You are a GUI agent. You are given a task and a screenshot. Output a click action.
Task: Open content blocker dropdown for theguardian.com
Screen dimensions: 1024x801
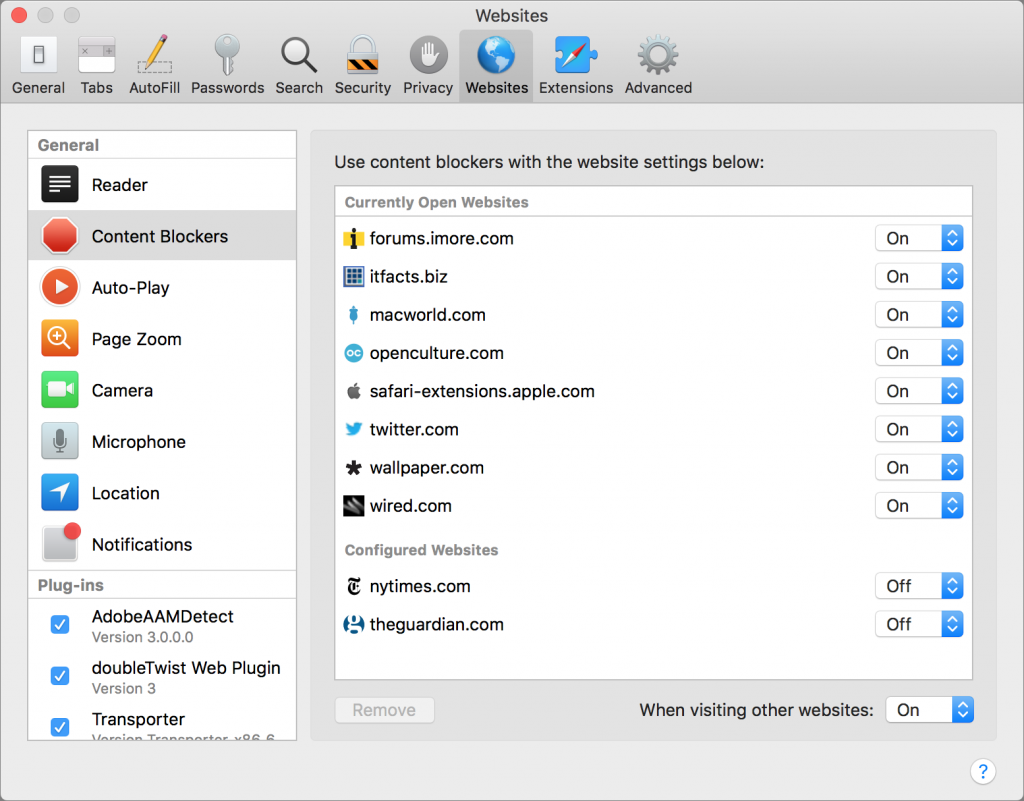click(919, 624)
